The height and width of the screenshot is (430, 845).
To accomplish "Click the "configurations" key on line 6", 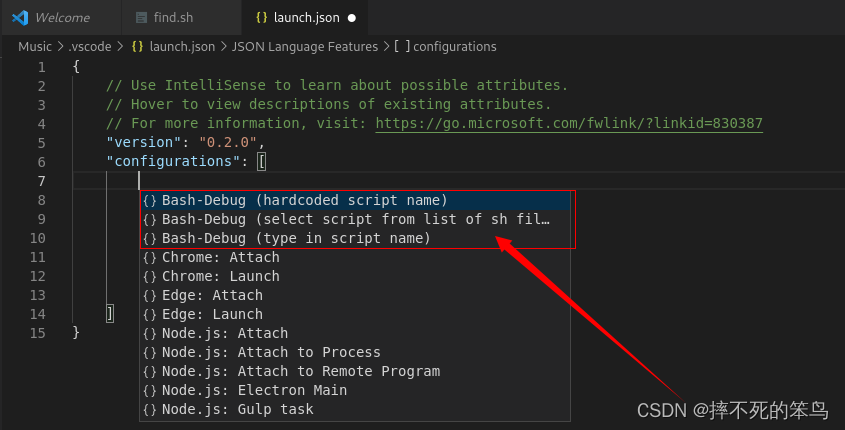I will [x=173, y=161].
